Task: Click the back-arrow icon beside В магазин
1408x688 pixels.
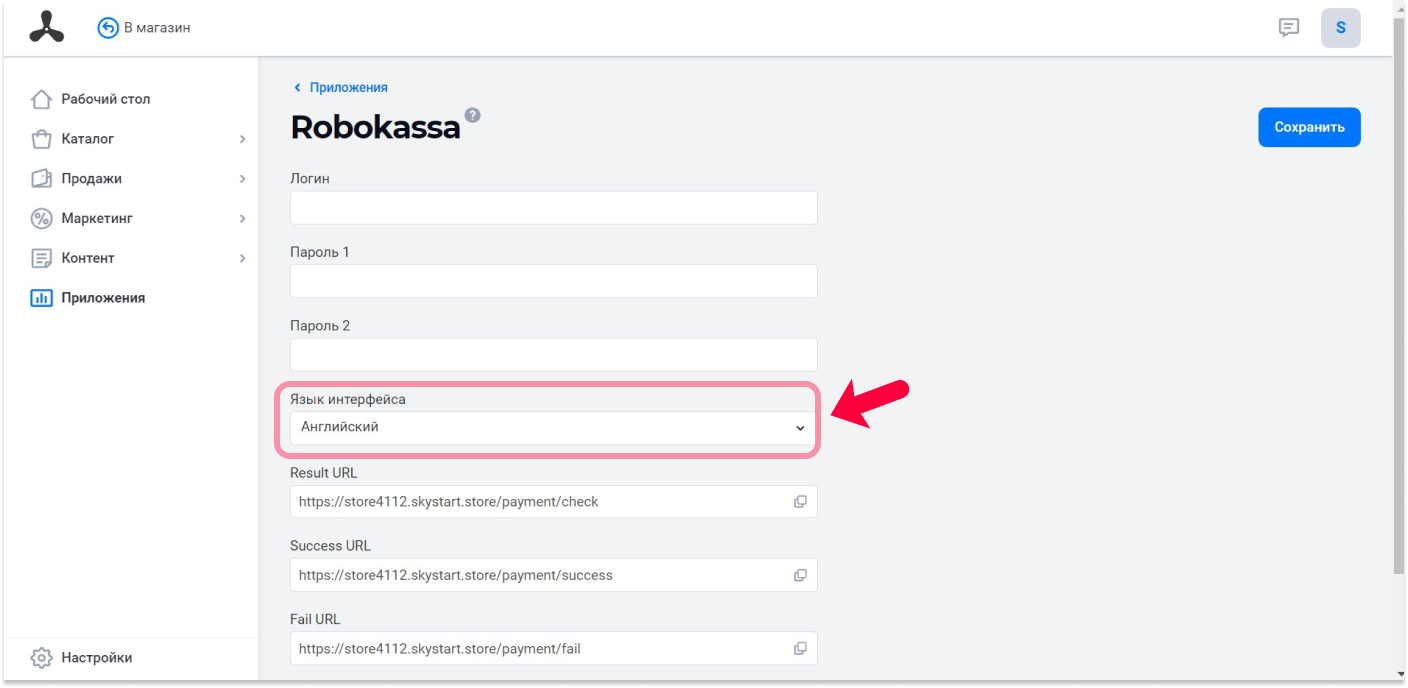Action: [x=108, y=28]
